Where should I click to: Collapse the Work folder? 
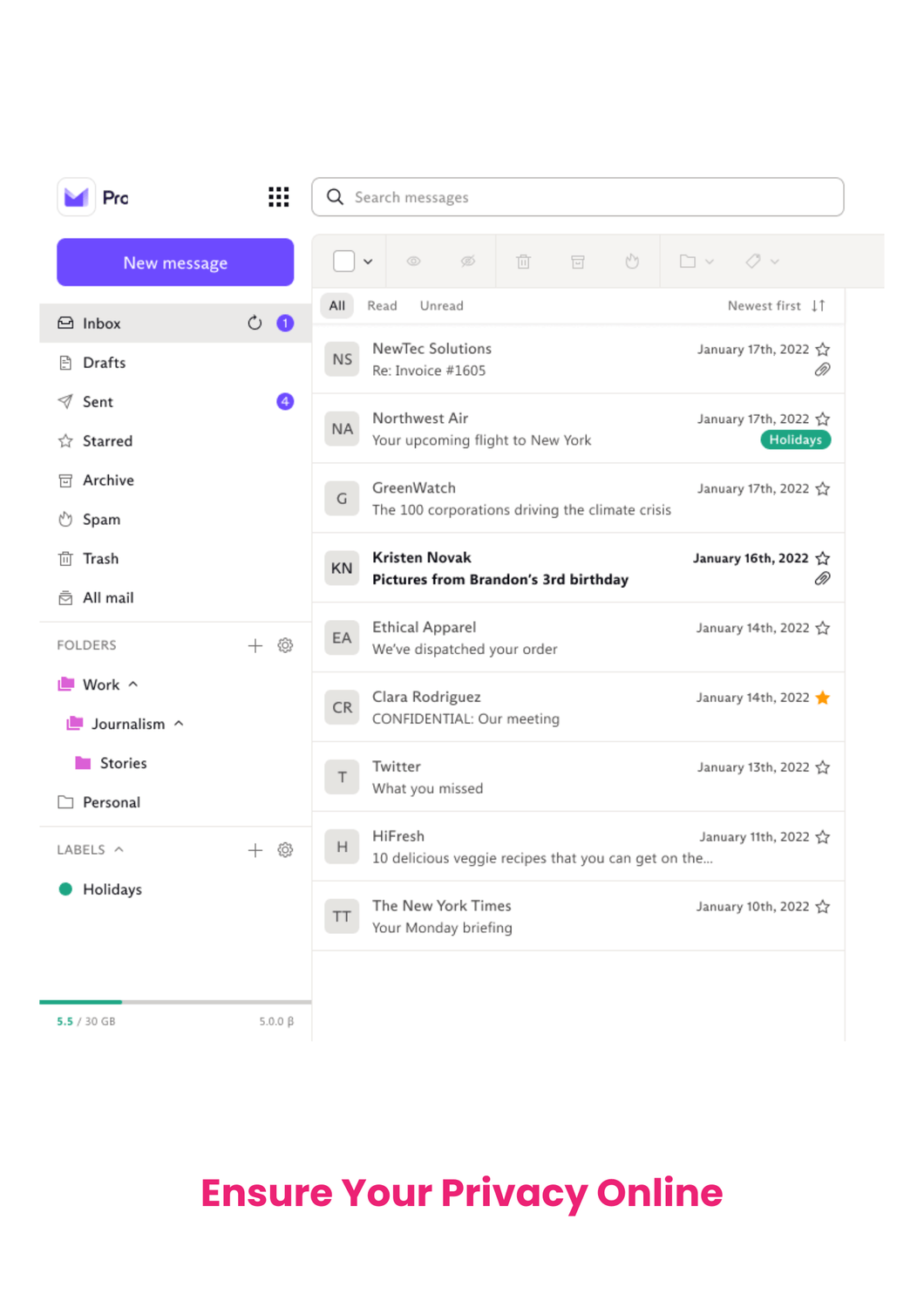(133, 685)
